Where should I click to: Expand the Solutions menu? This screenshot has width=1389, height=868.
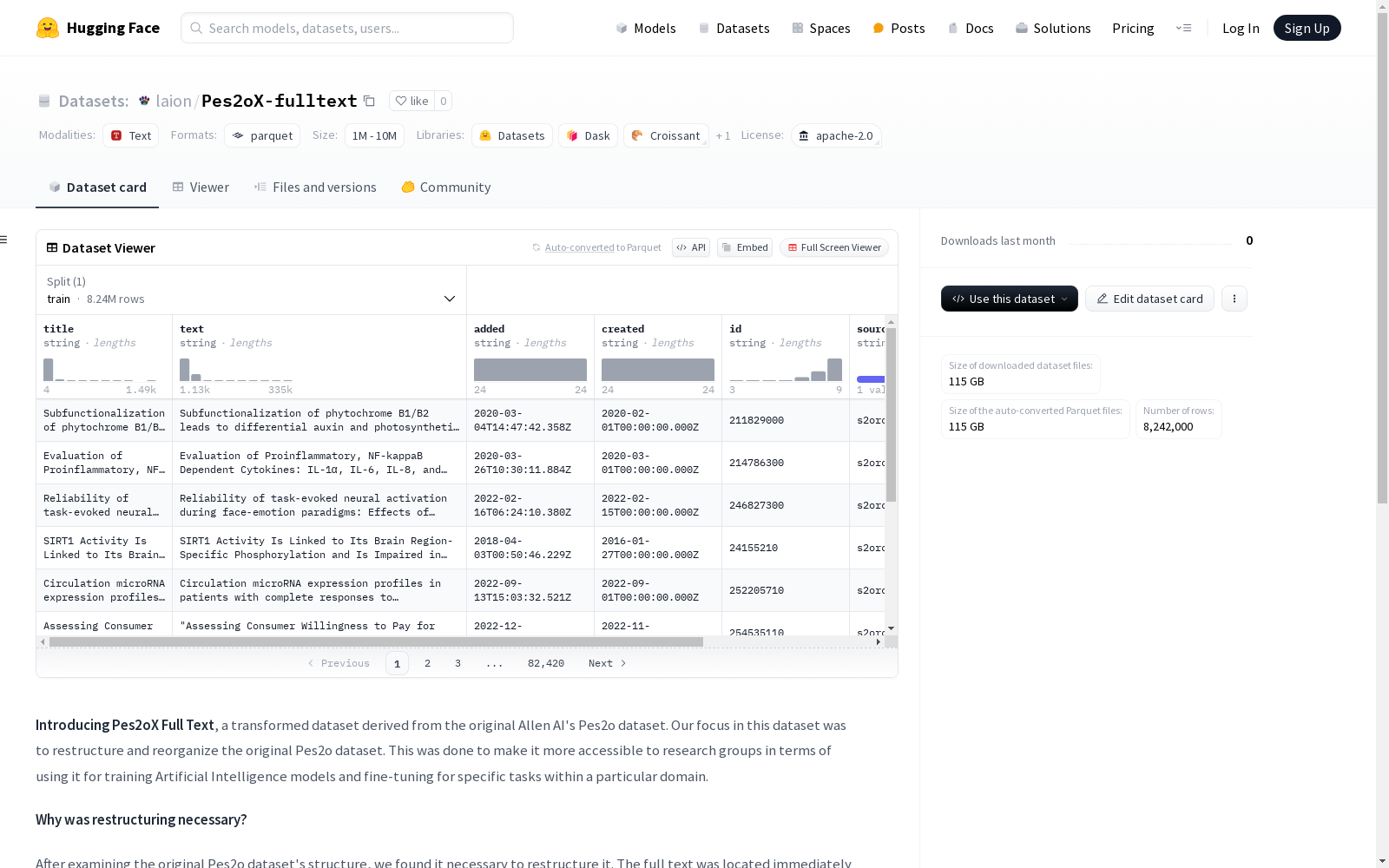pyautogui.click(x=1053, y=28)
